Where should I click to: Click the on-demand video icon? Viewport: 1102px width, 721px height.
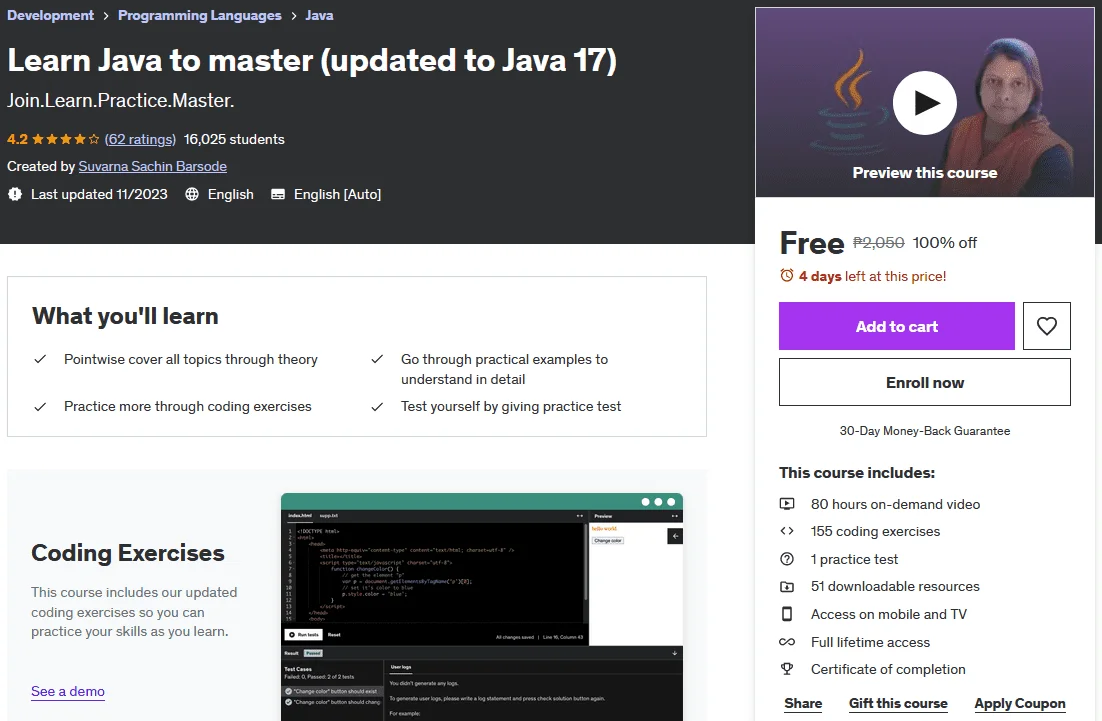[787, 504]
